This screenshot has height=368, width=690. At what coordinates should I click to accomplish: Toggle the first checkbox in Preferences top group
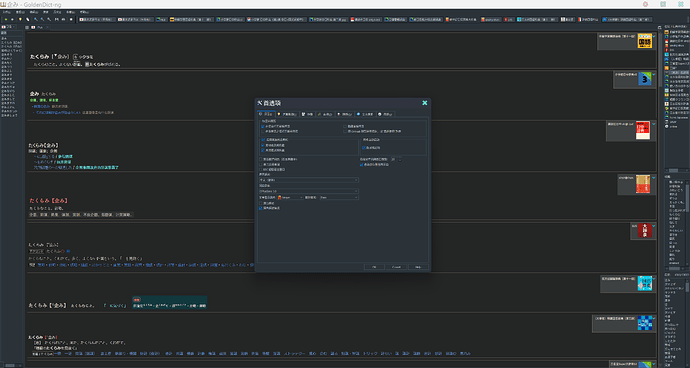[263, 126]
